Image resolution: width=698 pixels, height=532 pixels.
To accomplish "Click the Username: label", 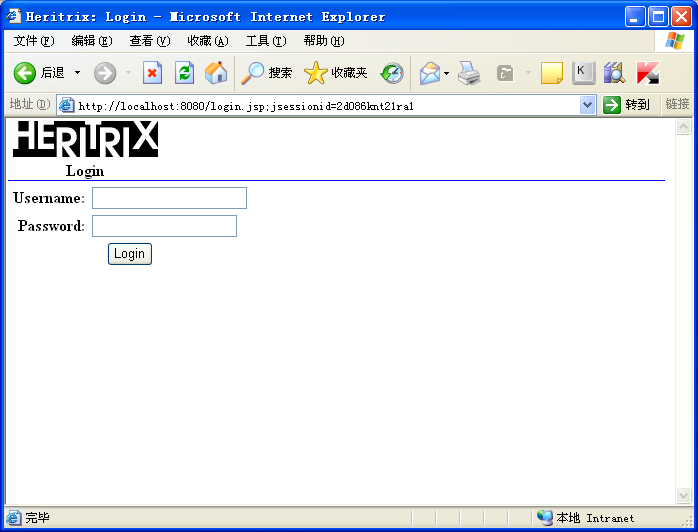I will (49, 198).
